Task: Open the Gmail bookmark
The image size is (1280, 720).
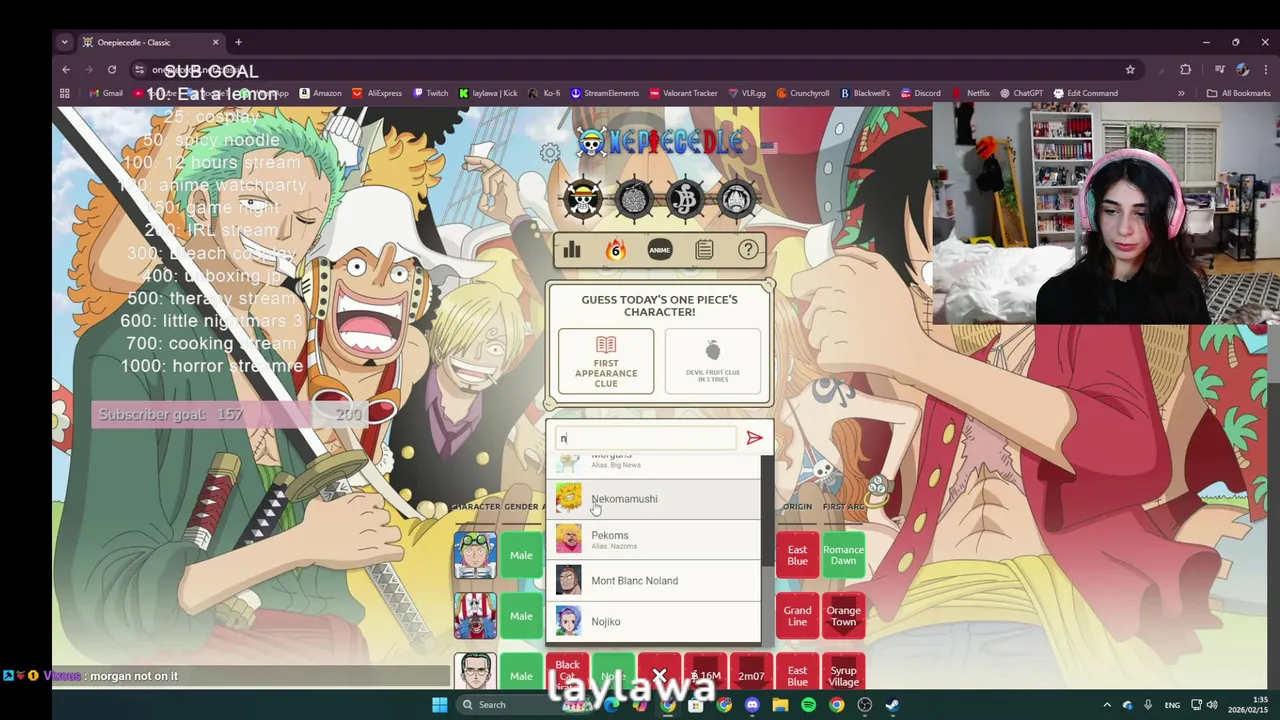Action: pos(106,93)
